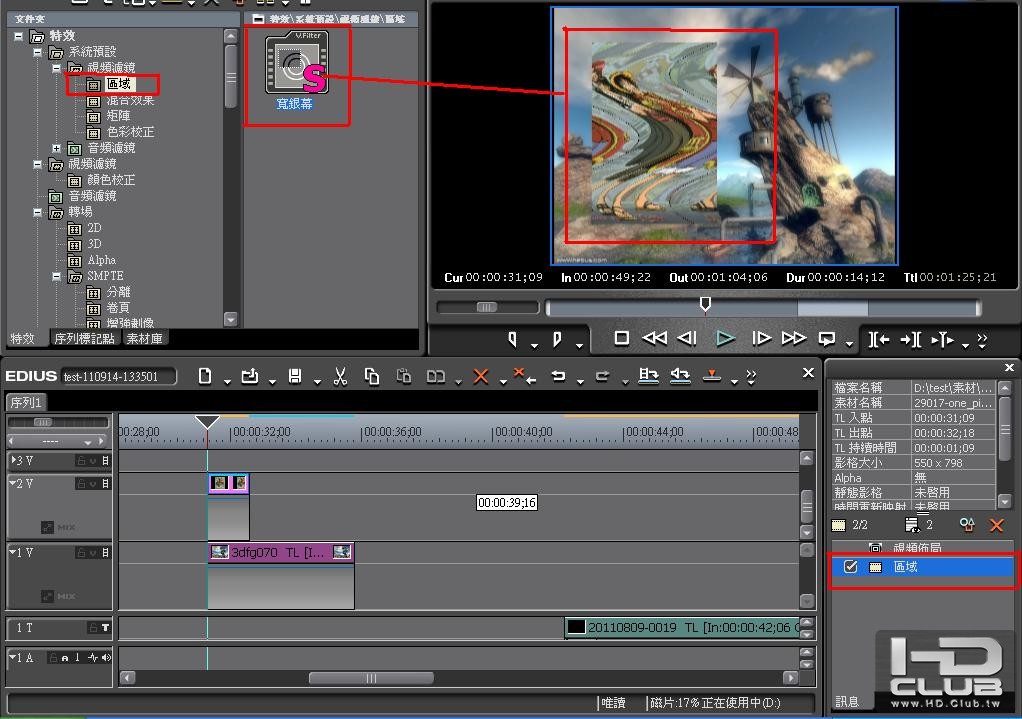Click the copy icon in the timeline toolbar
The height and width of the screenshot is (719, 1022).
point(372,376)
